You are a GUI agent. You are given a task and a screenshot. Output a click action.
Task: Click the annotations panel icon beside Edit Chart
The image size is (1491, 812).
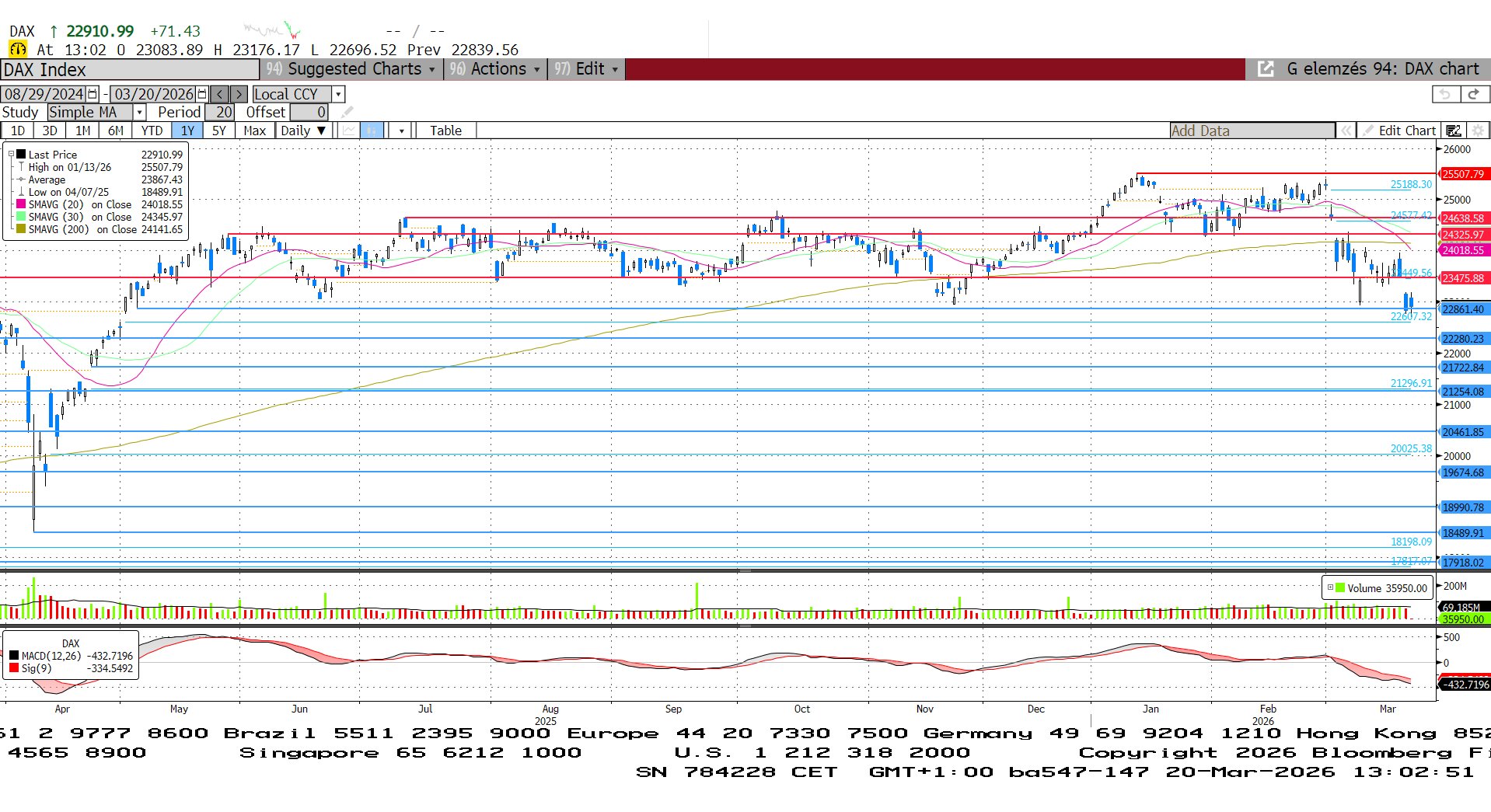(1454, 131)
